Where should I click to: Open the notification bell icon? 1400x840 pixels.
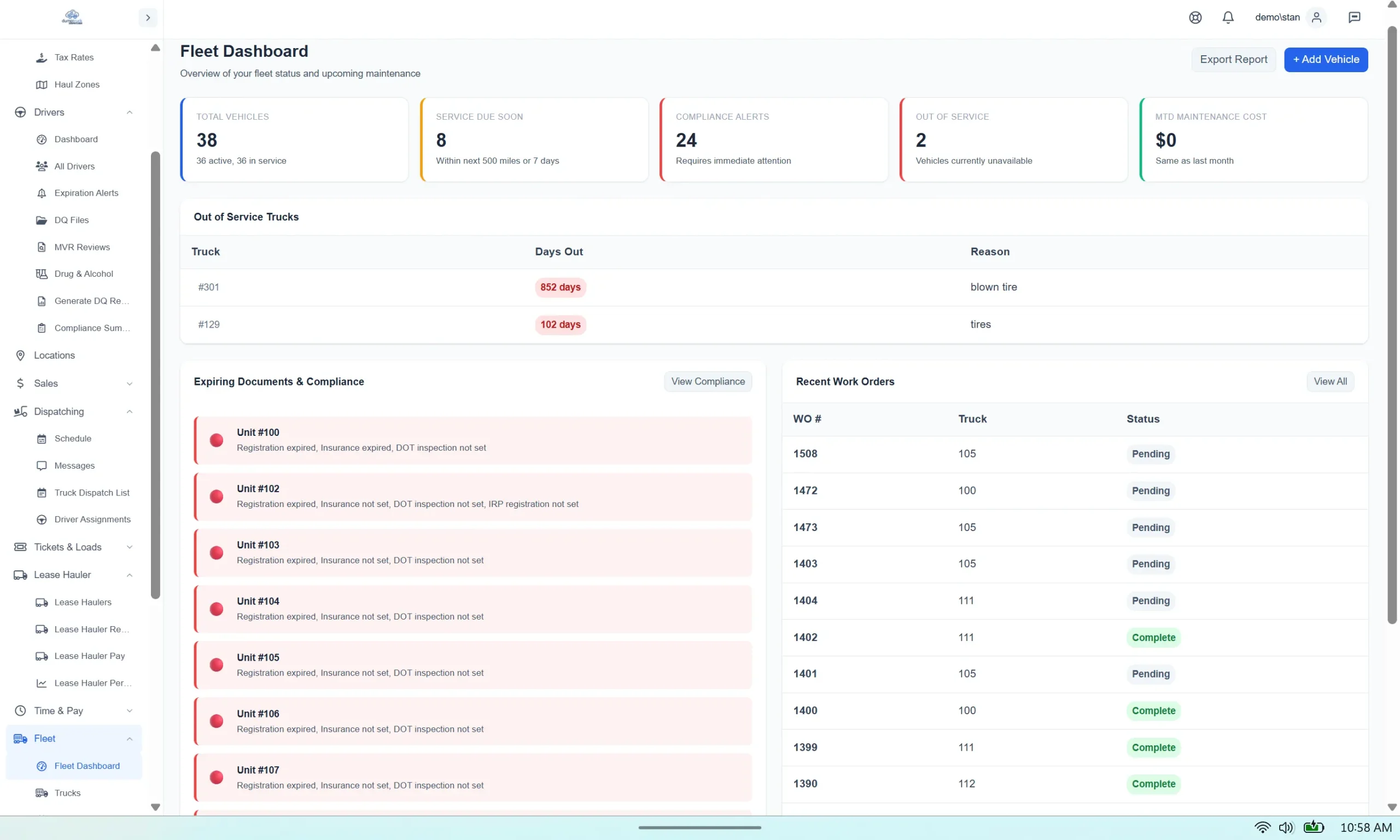click(x=1228, y=17)
